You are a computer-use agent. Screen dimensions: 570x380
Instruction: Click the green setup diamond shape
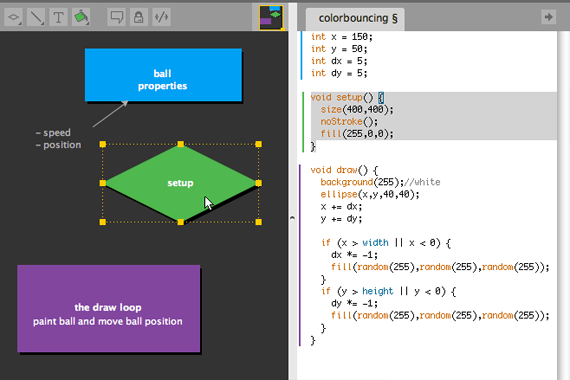point(181,183)
